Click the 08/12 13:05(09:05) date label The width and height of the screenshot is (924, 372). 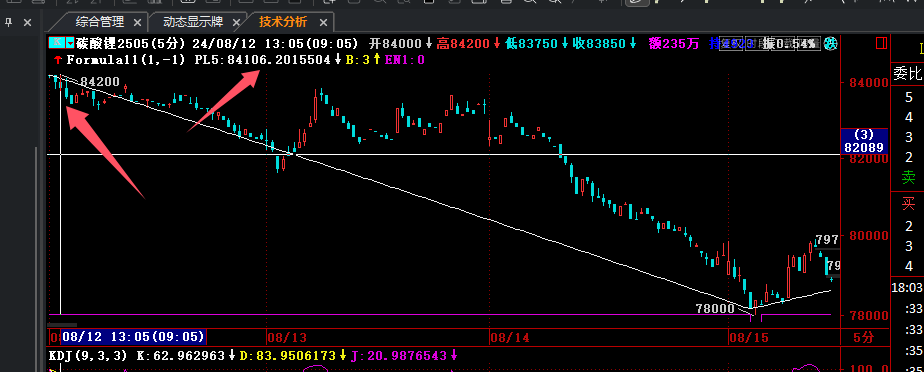coord(134,337)
